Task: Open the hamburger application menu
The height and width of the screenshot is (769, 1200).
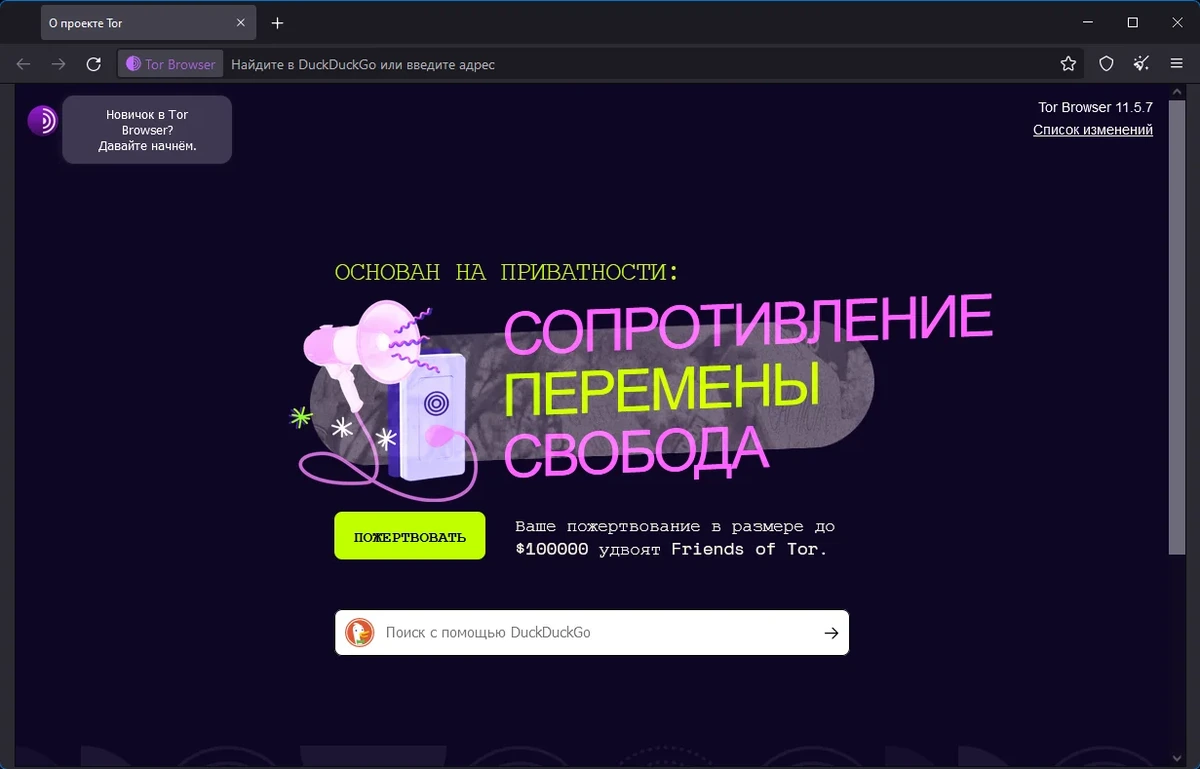Action: 1176,64
